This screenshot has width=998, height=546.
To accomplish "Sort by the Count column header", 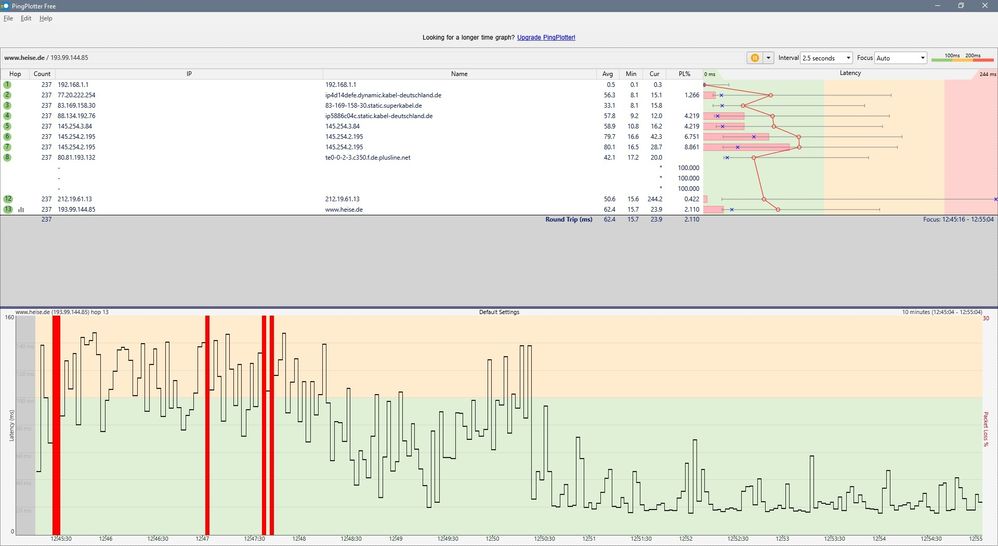I will point(42,74).
